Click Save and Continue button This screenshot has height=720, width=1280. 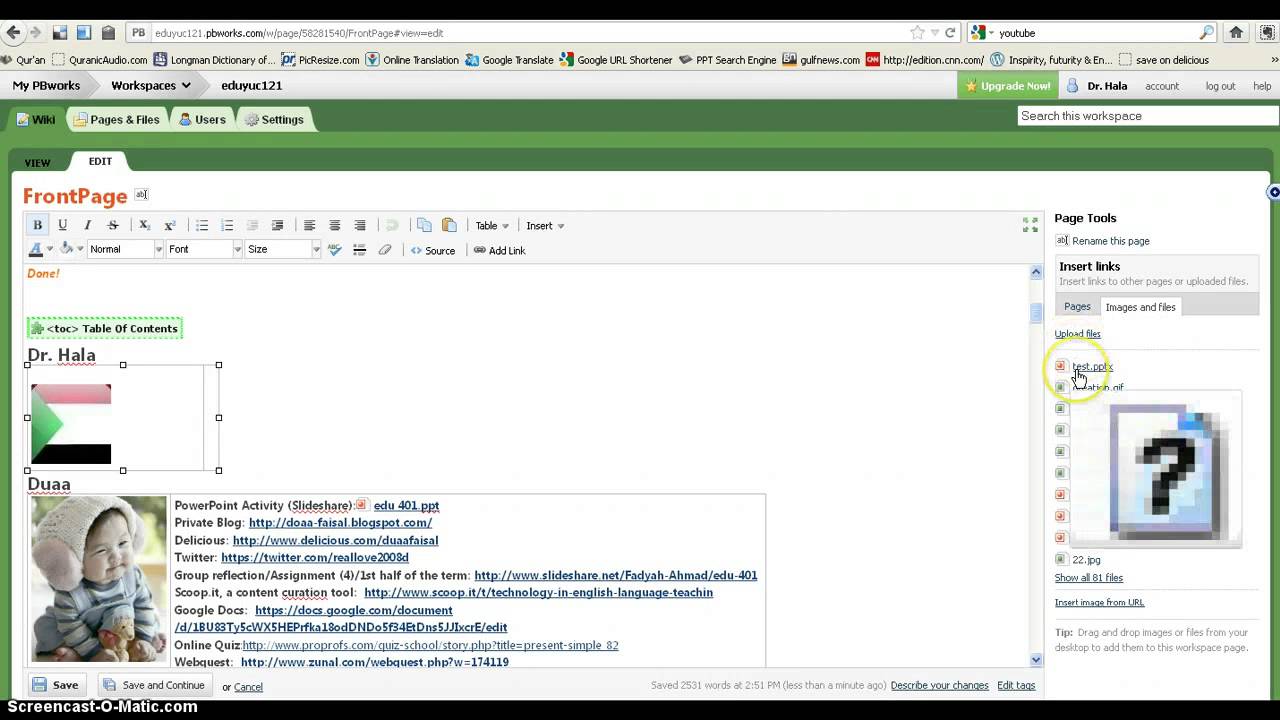155,685
